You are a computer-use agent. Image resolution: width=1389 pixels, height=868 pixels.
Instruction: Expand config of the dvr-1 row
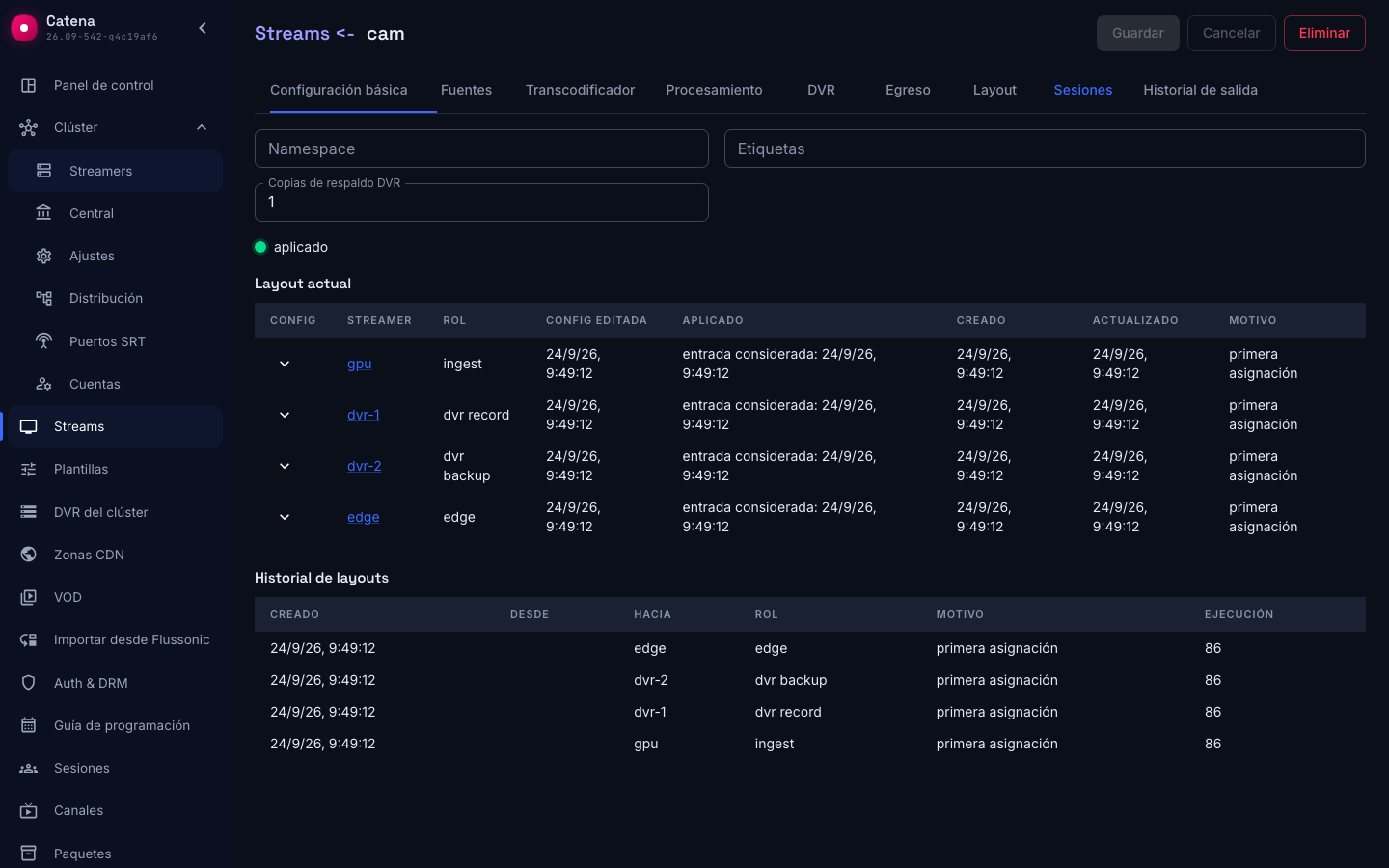coord(285,415)
